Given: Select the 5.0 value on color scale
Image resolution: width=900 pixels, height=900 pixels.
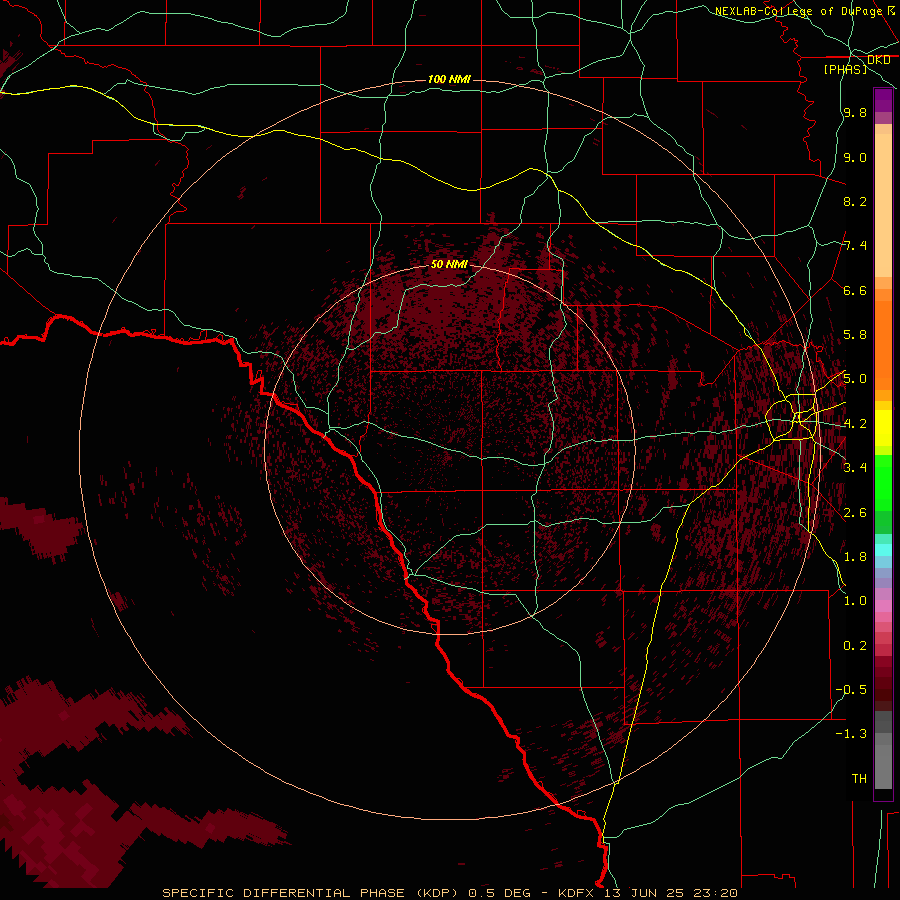Looking at the screenshot, I should 855,379.
